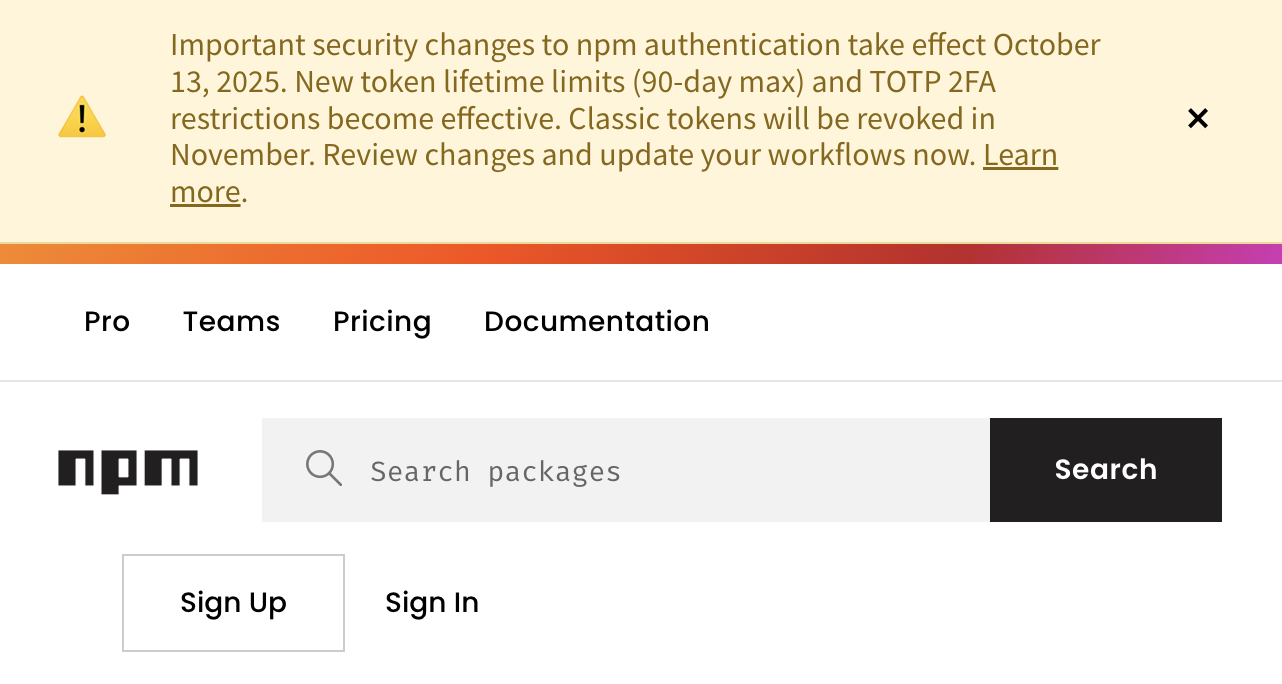Select the dark Search submit button

1105,469
